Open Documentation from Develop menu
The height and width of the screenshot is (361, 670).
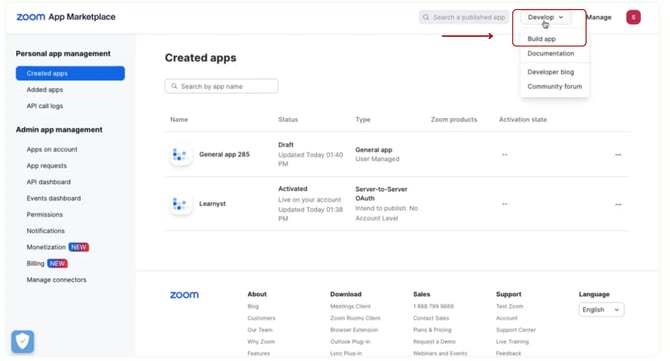[x=551, y=53]
